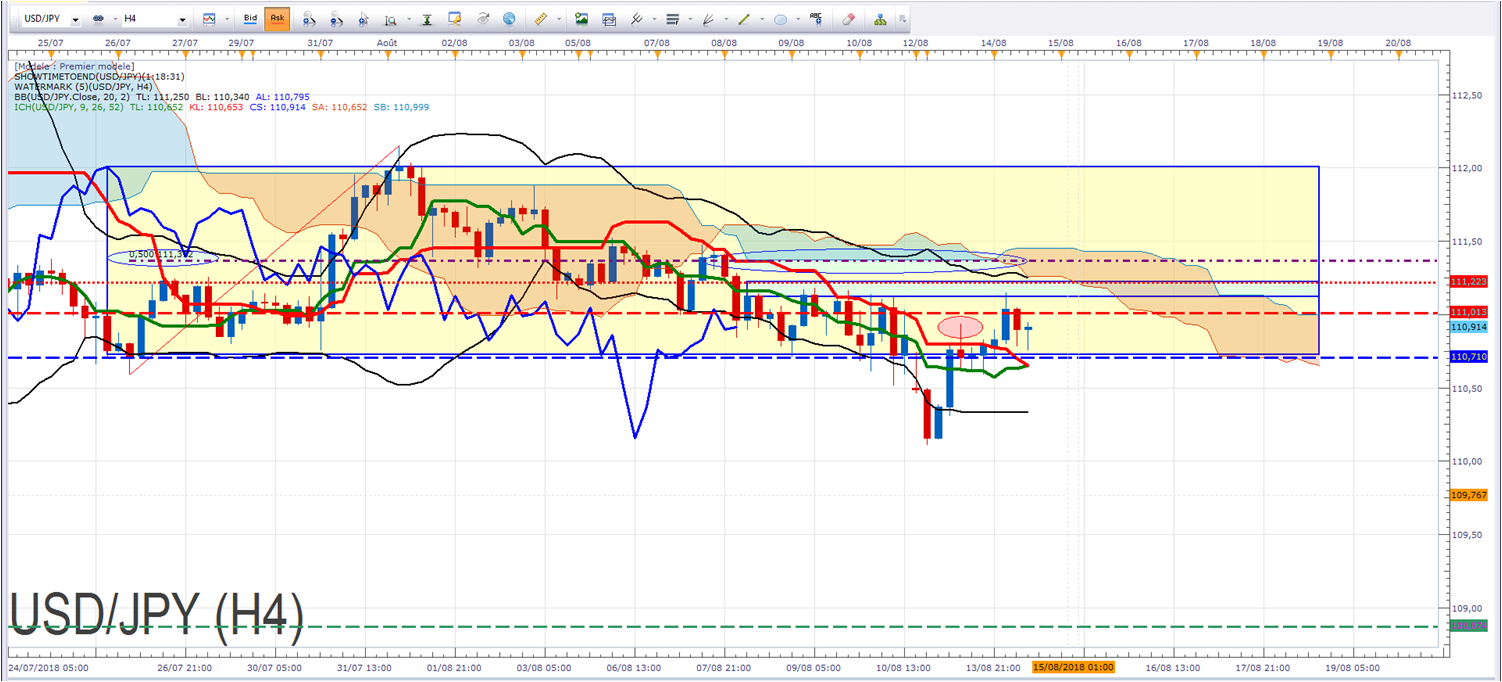Click the orange 15/08/2018 01:00 time marker

point(1072,666)
